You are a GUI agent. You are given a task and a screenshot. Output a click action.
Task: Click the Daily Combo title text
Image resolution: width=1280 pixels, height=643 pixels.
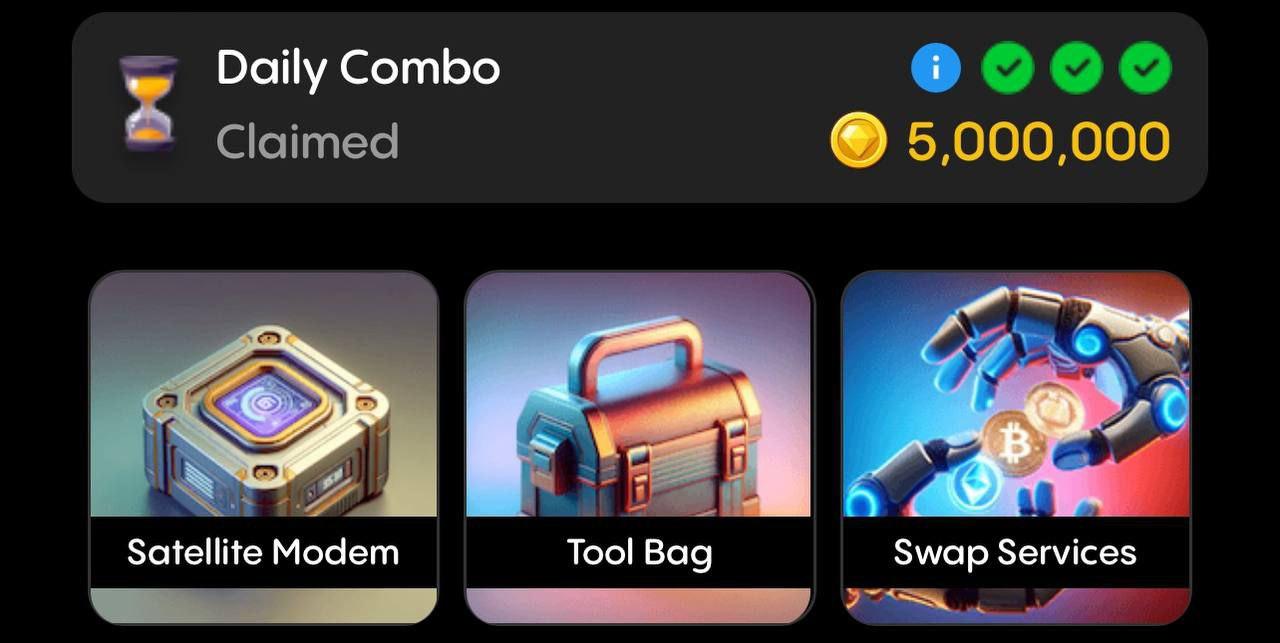(358, 68)
